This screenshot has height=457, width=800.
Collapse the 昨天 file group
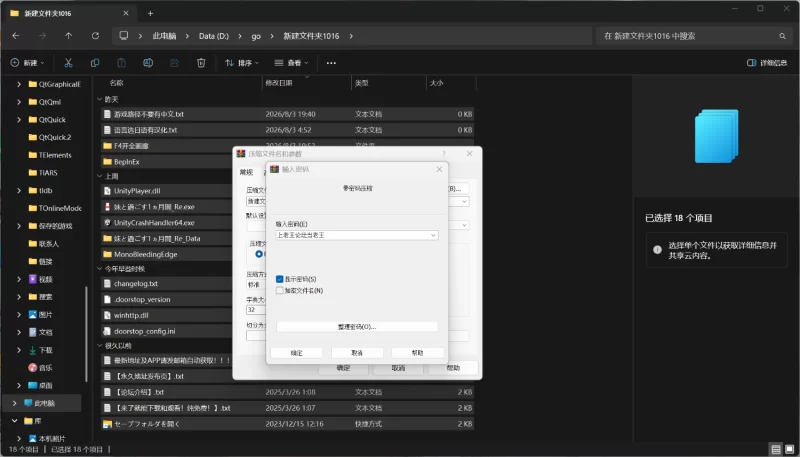pyautogui.click(x=99, y=99)
